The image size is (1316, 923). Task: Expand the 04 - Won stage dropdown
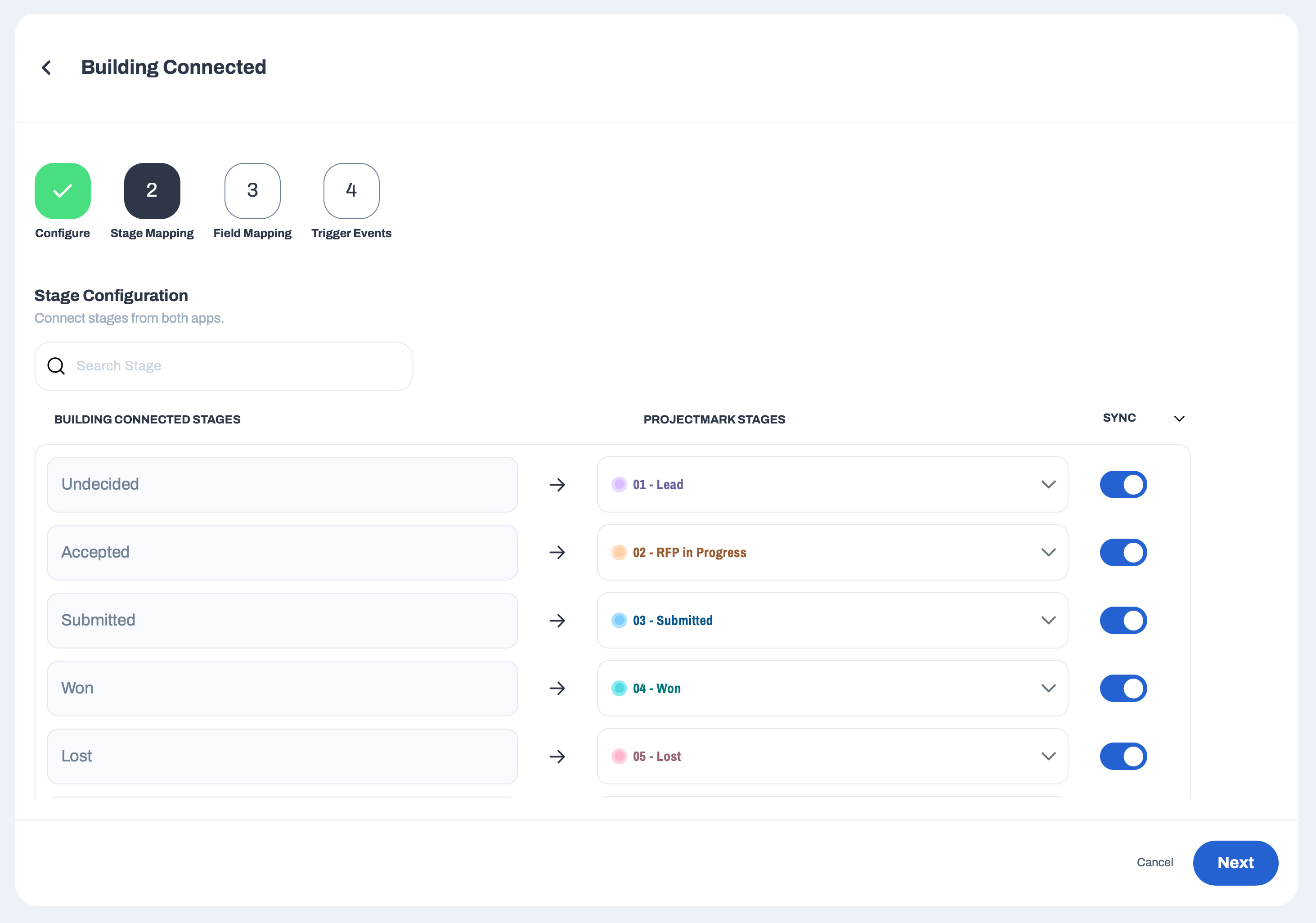click(x=1048, y=689)
